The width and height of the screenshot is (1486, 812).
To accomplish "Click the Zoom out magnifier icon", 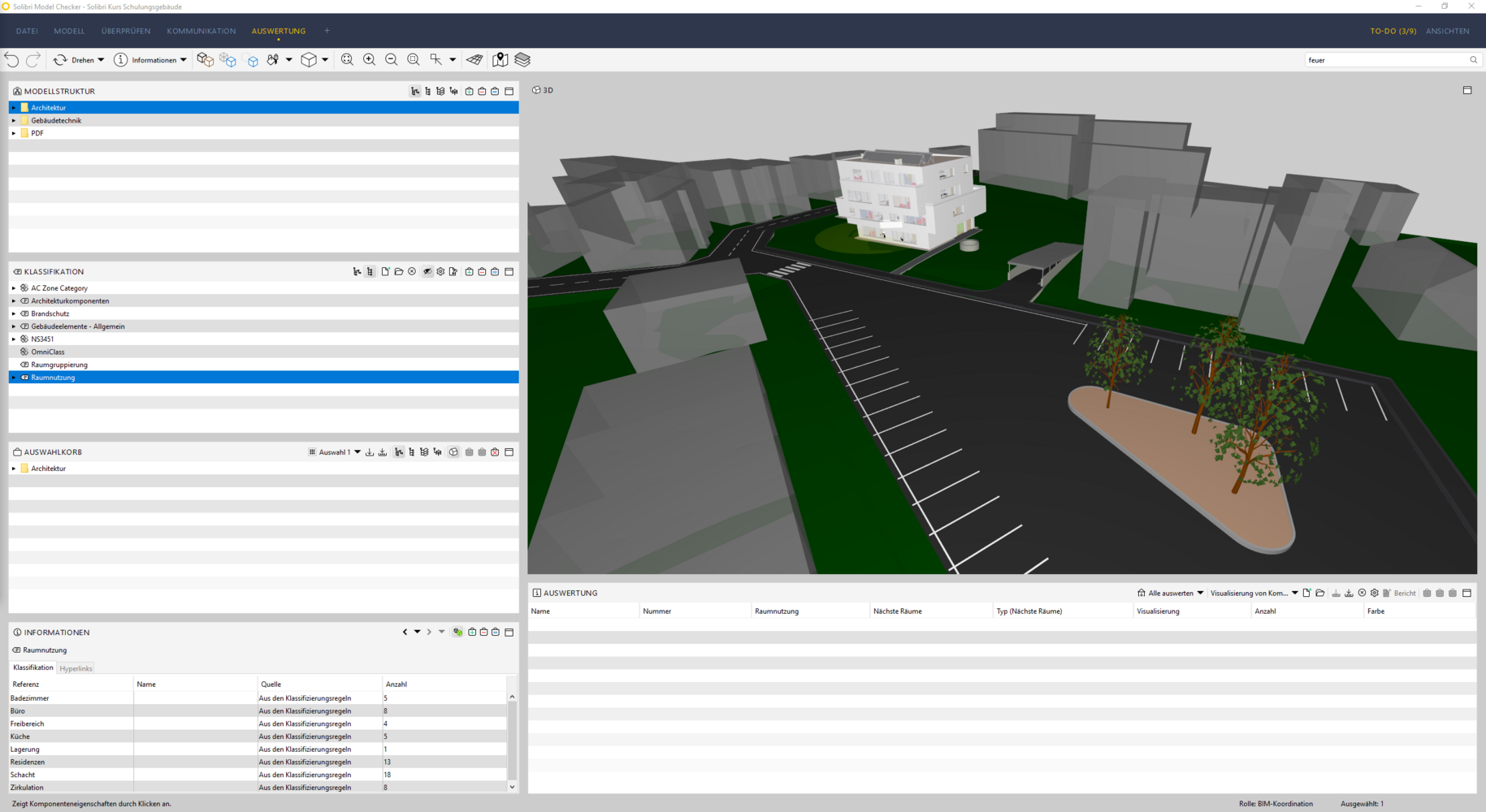I will 392,59.
